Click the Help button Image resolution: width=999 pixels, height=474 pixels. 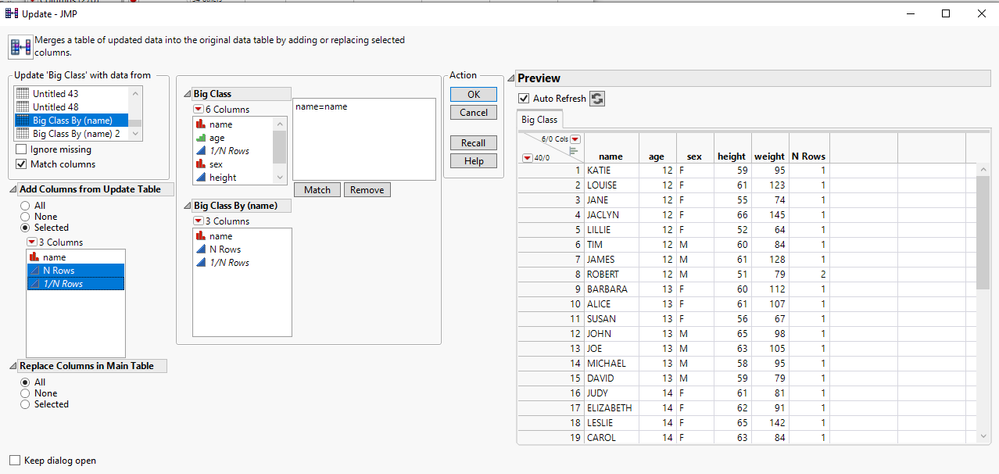(x=473, y=161)
